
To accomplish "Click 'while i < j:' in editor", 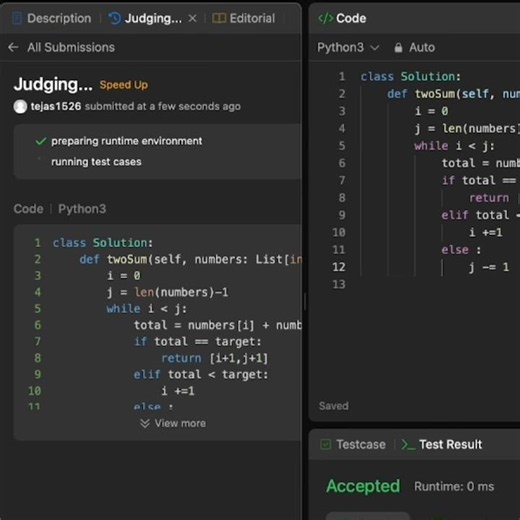I will pos(454,146).
